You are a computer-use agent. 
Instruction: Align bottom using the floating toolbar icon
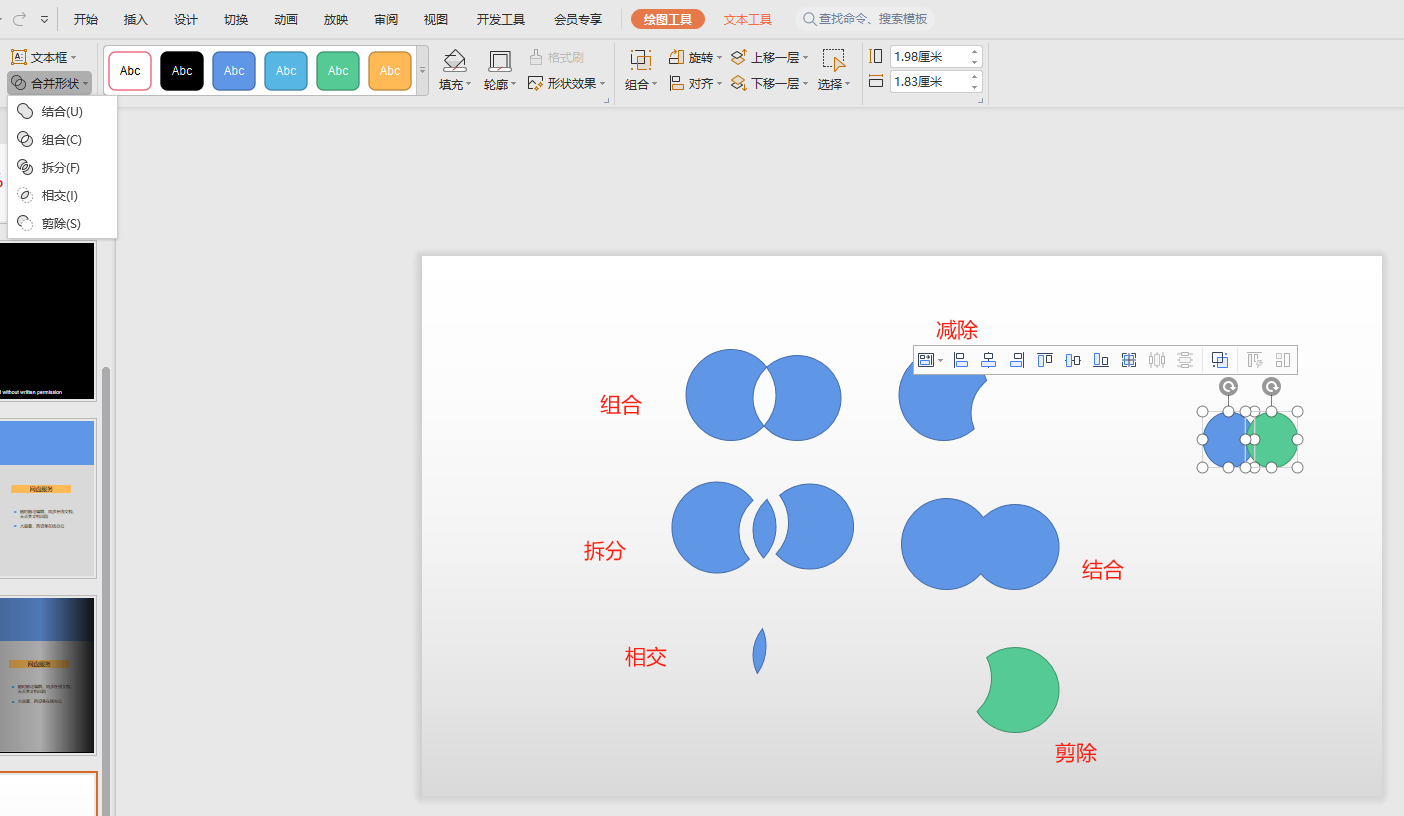pyautogui.click(x=1101, y=360)
